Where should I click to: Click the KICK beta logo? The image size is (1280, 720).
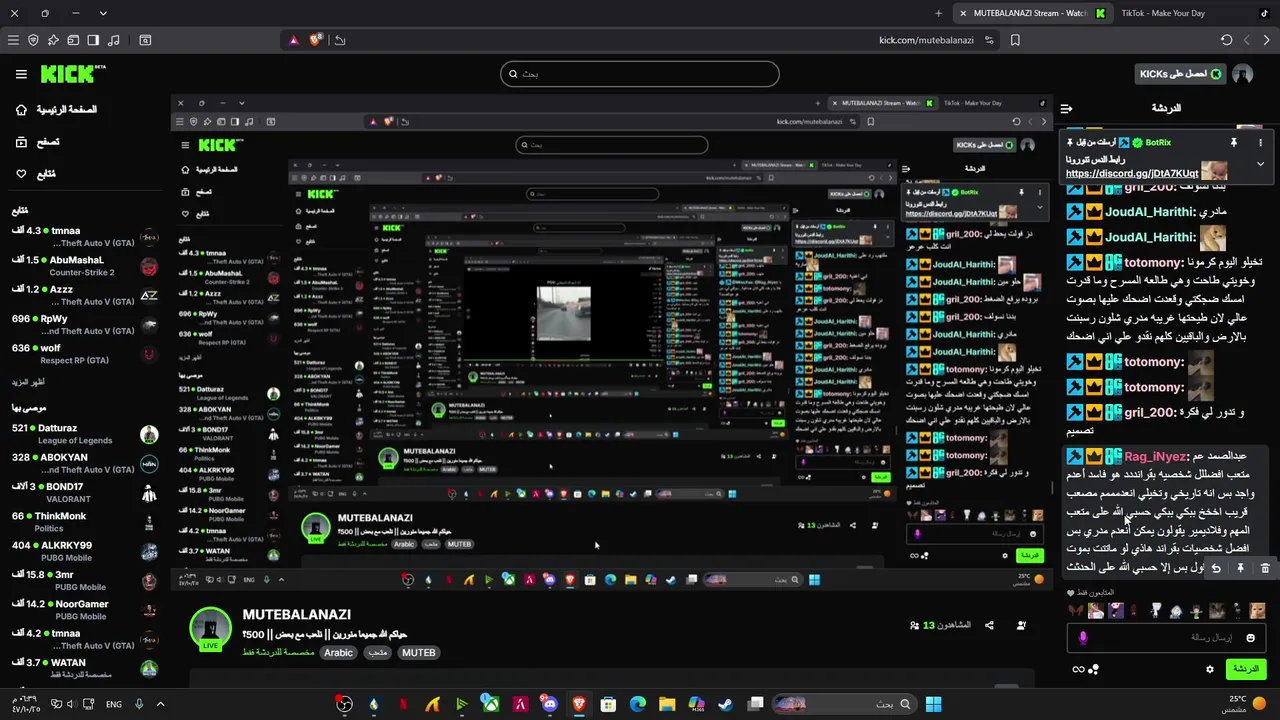(x=73, y=74)
